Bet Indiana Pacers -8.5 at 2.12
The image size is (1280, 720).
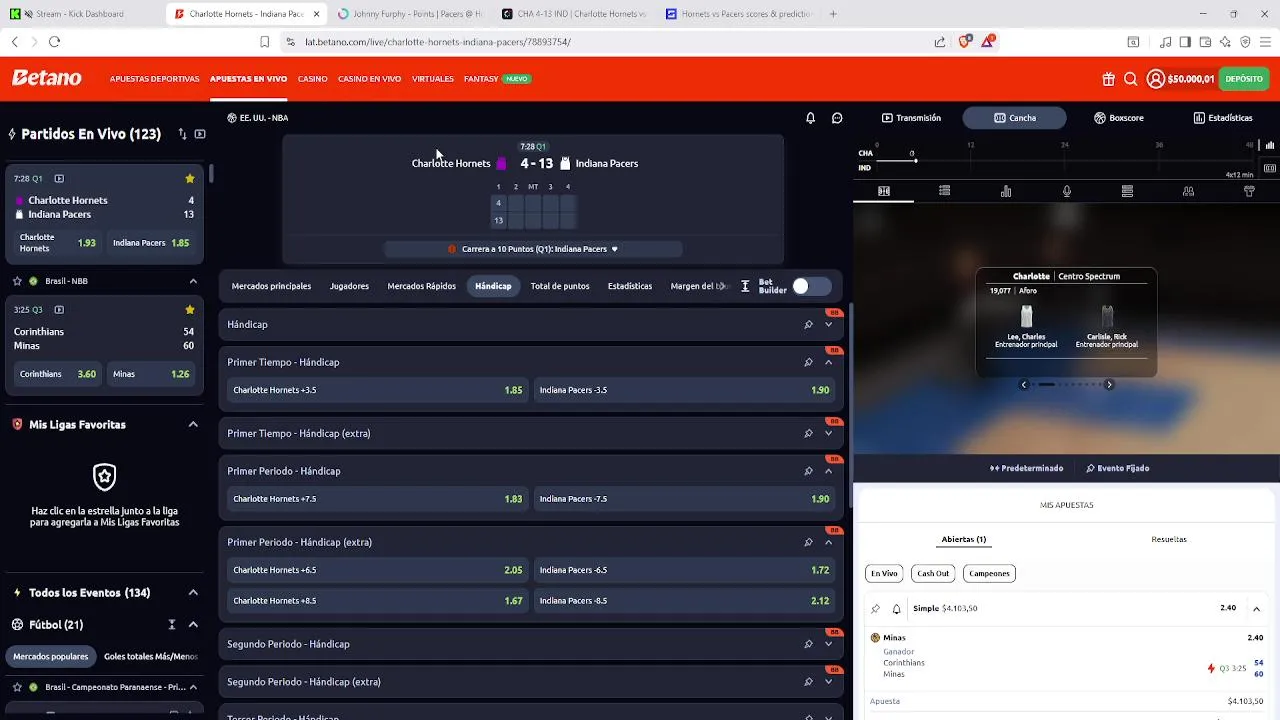[x=685, y=601]
